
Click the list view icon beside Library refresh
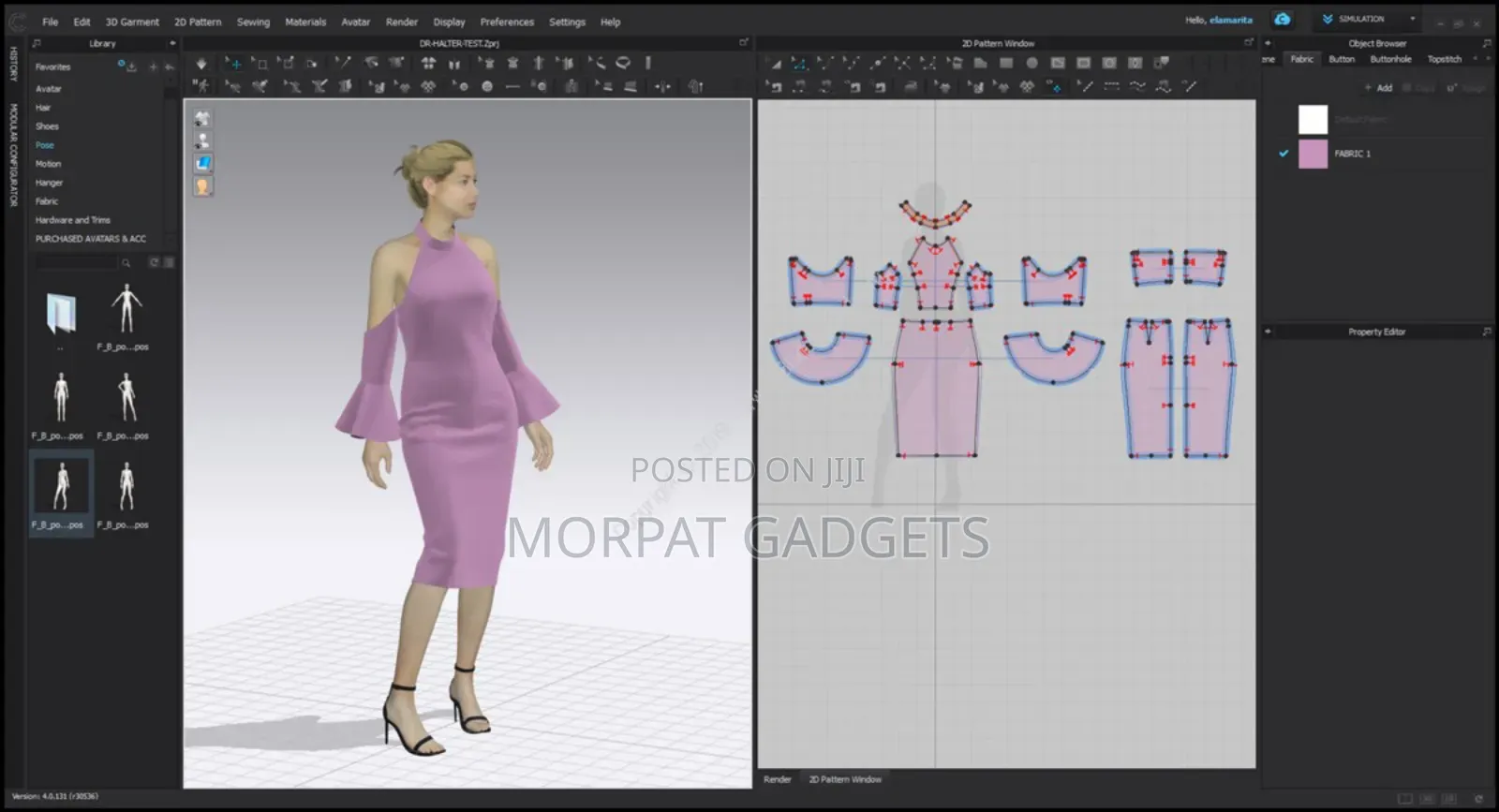pyautogui.click(x=169, y=263)
